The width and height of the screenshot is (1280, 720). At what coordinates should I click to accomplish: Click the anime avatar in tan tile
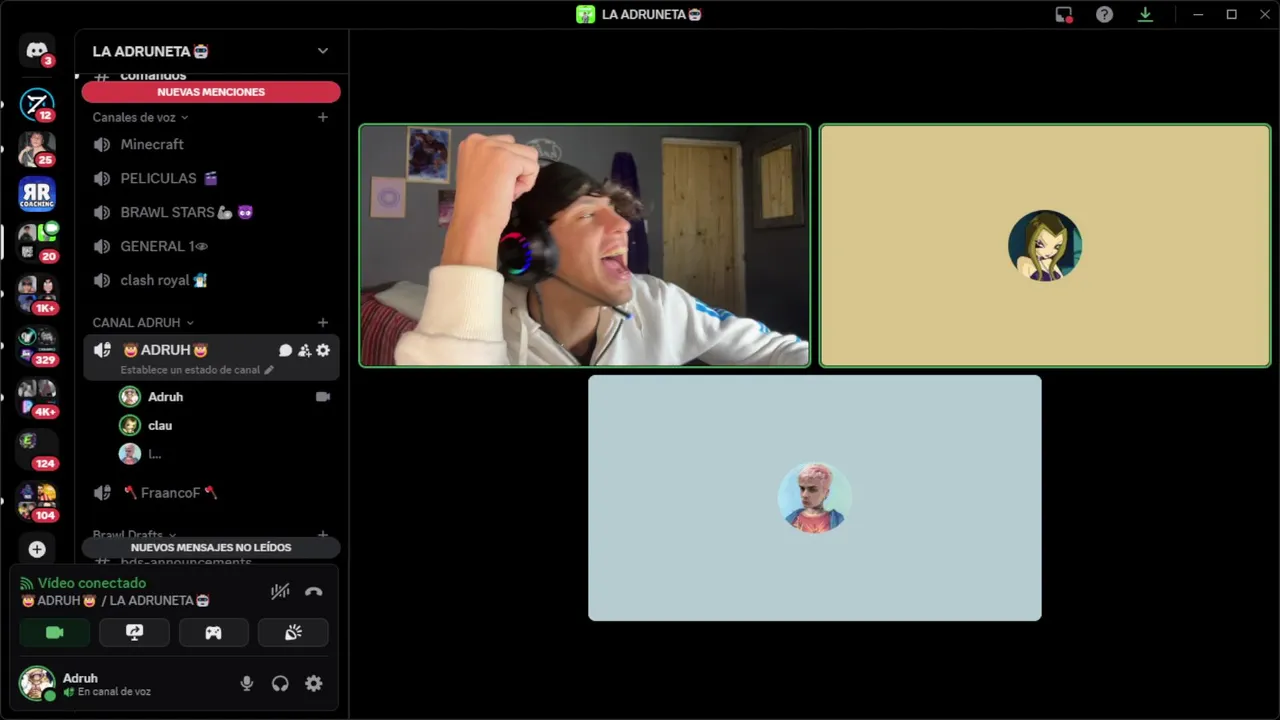(x=1045, y=245)
